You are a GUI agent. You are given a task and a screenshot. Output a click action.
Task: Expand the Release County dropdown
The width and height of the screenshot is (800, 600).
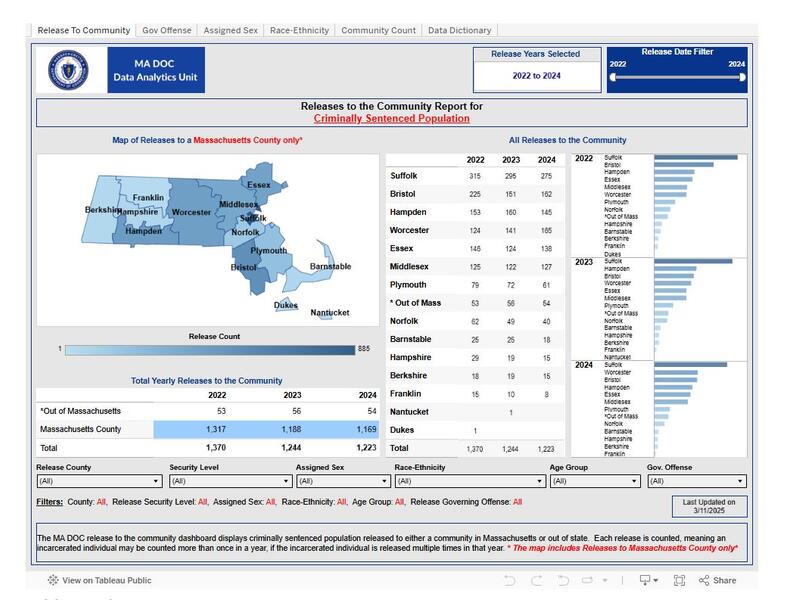[x=98, y=481]
